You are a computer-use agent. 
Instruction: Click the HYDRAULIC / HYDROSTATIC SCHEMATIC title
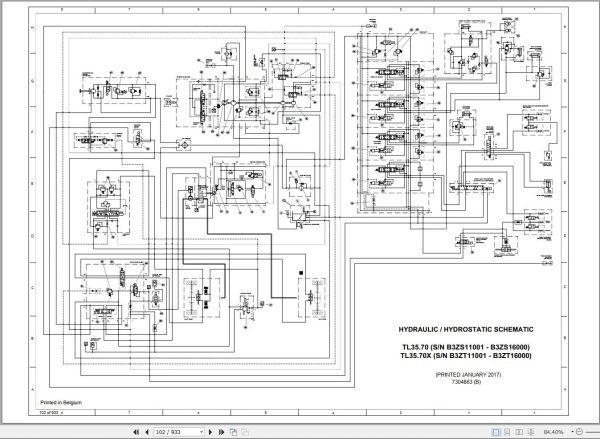(466, 330)
